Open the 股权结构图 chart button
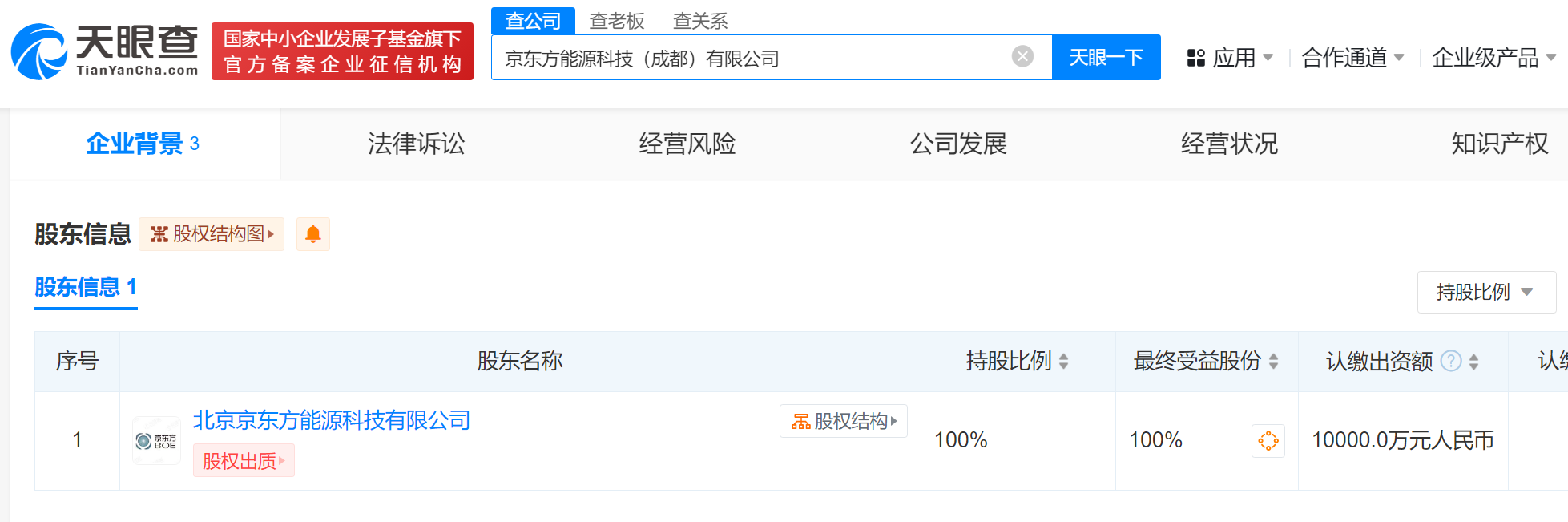 [212, 234]
